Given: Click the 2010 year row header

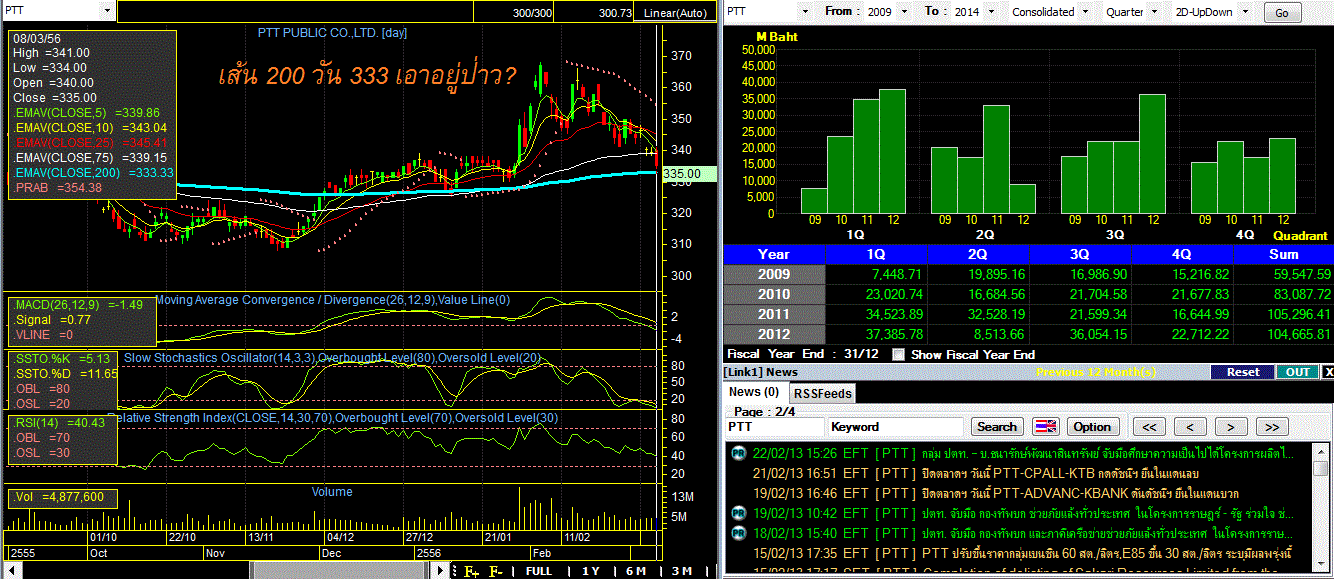Looking at the screenshot, I should pyautogui.click(x=774, y=294).
